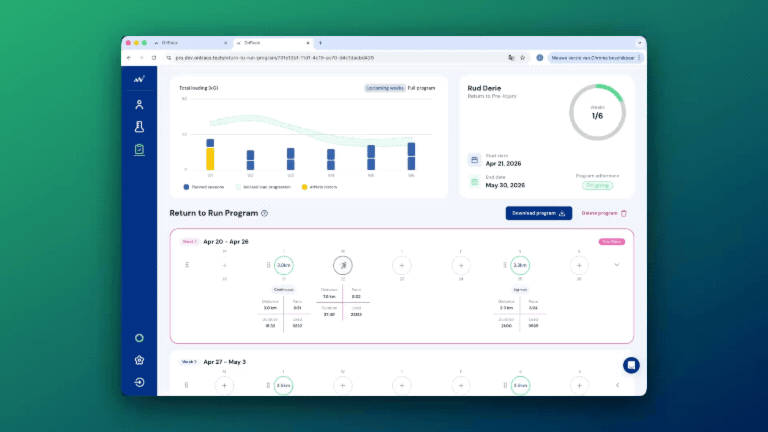Add a session on Thursday 23
This screenshot has height=432, width=768.
402,265
